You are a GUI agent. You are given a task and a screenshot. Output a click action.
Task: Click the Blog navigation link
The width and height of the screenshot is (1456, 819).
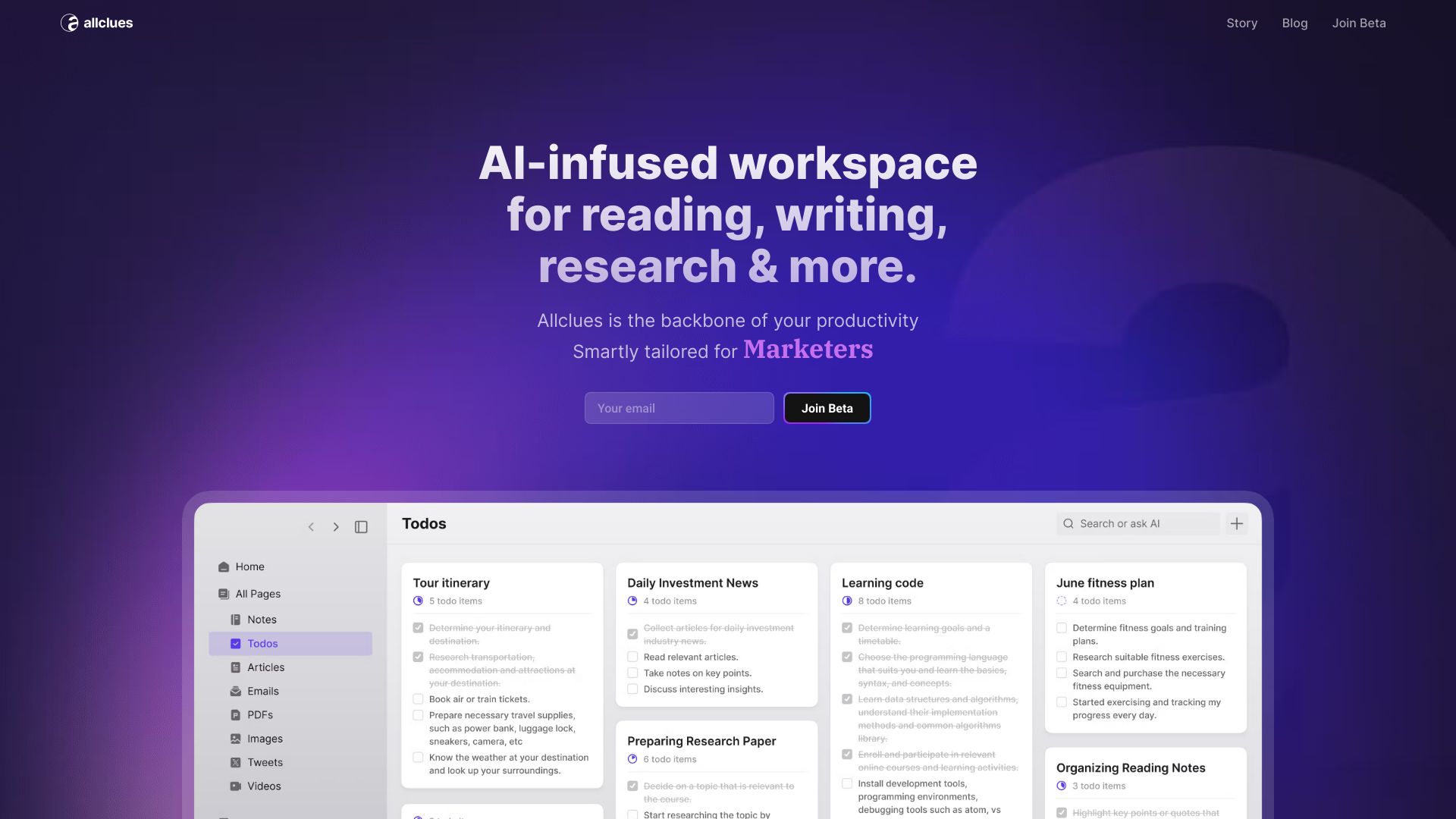(x=1295, y=22)
